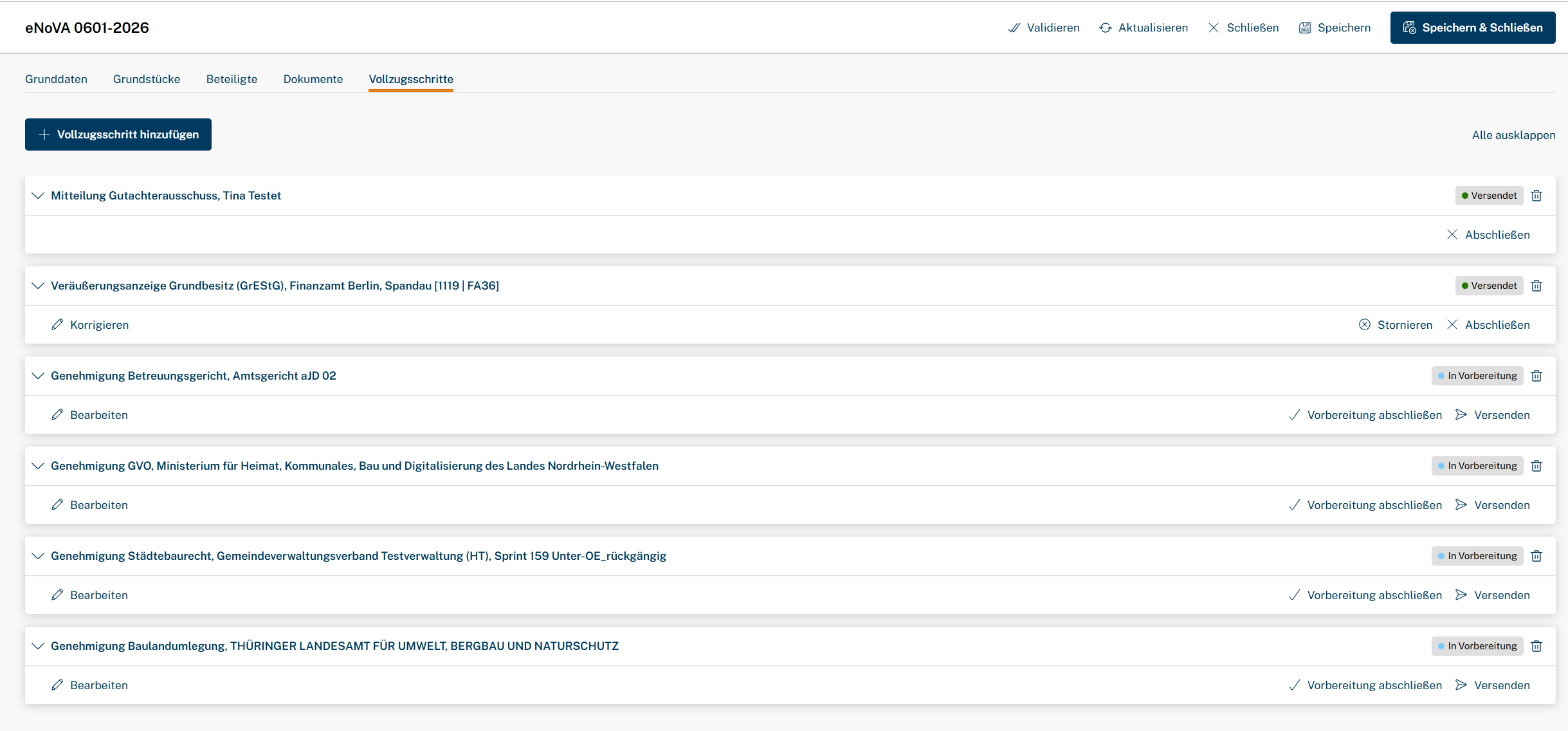This screenshot has height=731, width=1568.
Task: Switch to the Grundstücke tab
Action: click(x=147, y=79)
